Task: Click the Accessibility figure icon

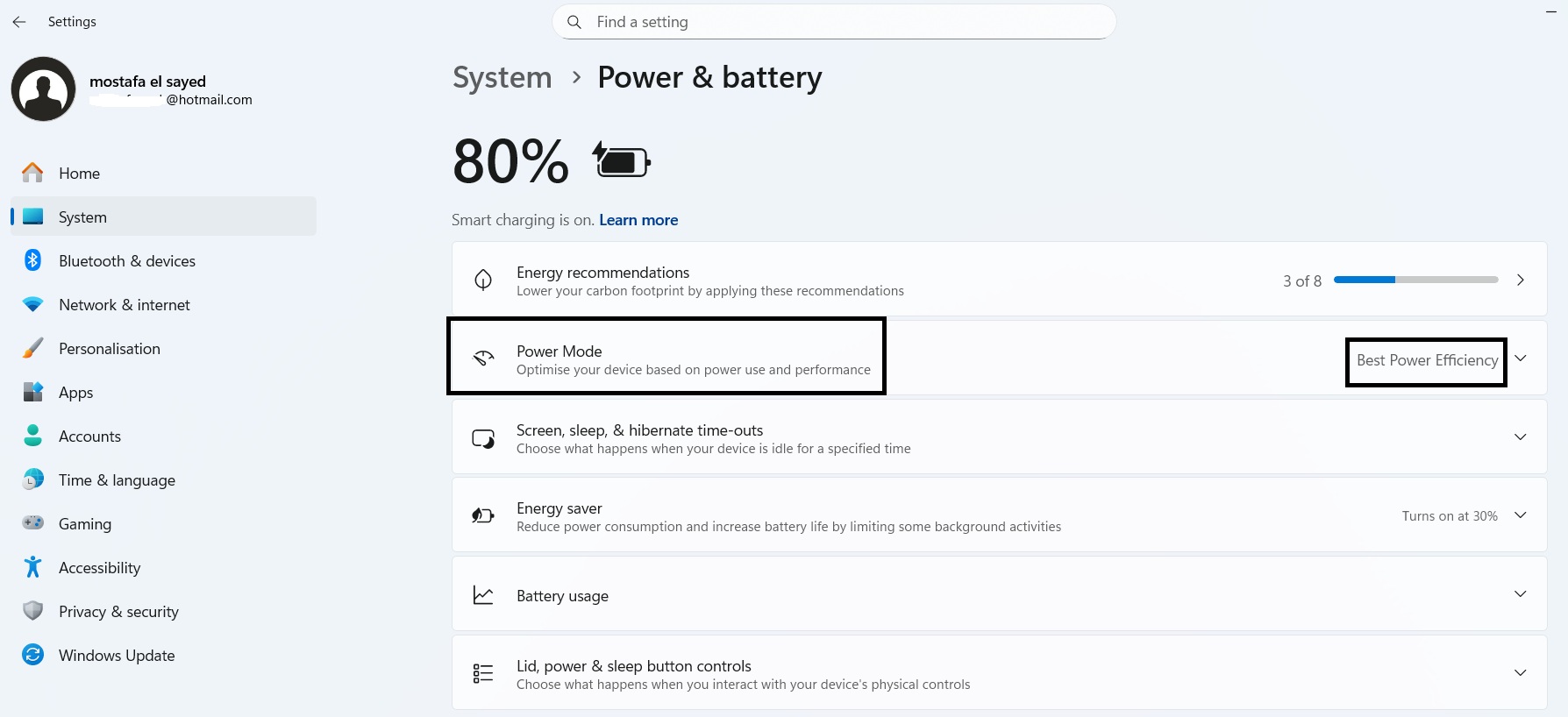Action: pyautogui.click(x=33, y=567)
